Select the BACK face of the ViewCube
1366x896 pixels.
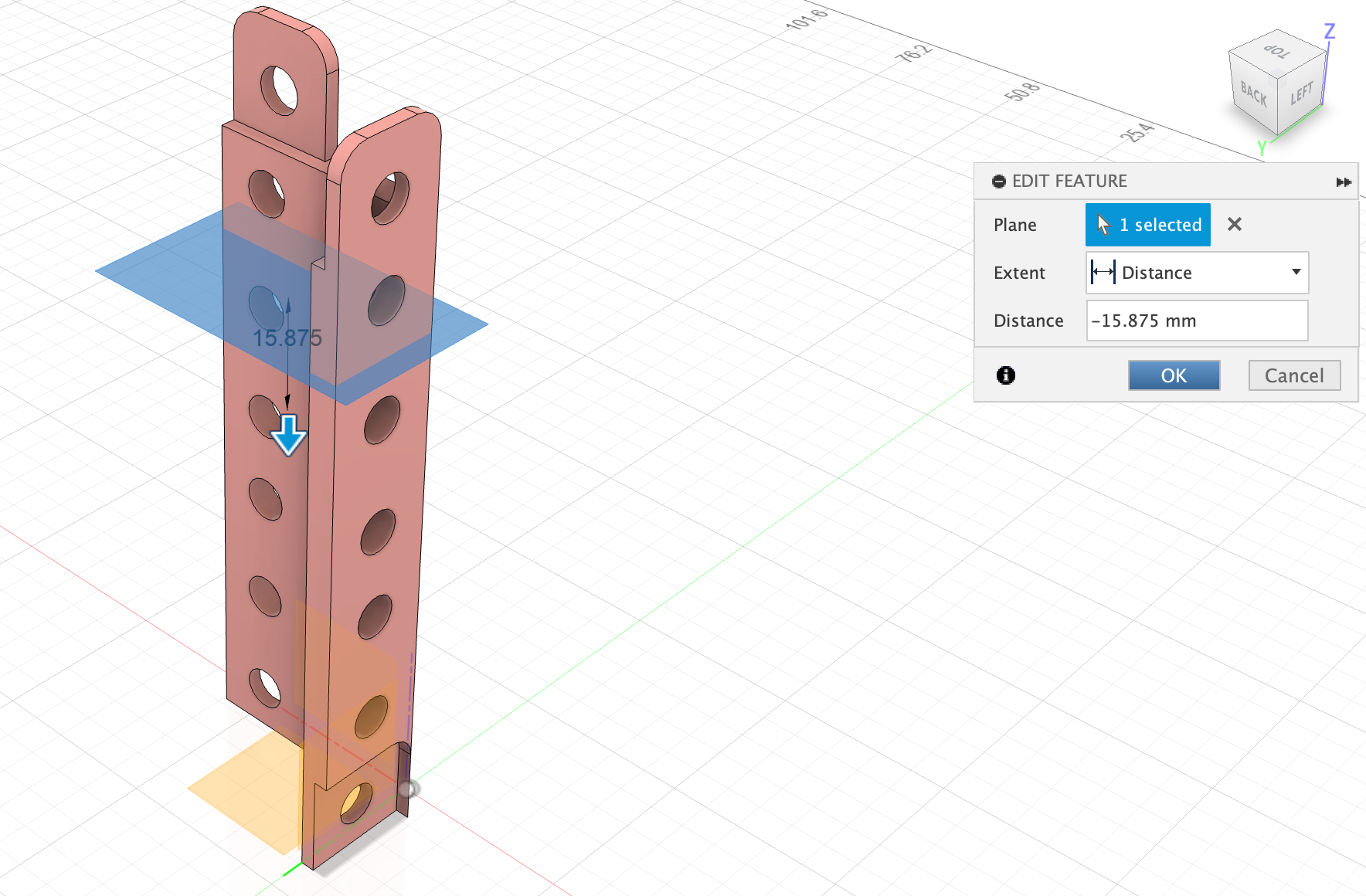(x=1254, y=93)
